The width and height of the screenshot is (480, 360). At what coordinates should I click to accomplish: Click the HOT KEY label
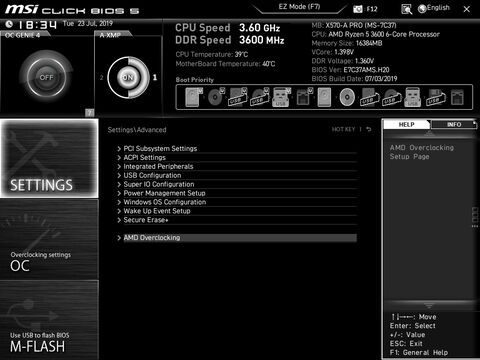(343, 129)
